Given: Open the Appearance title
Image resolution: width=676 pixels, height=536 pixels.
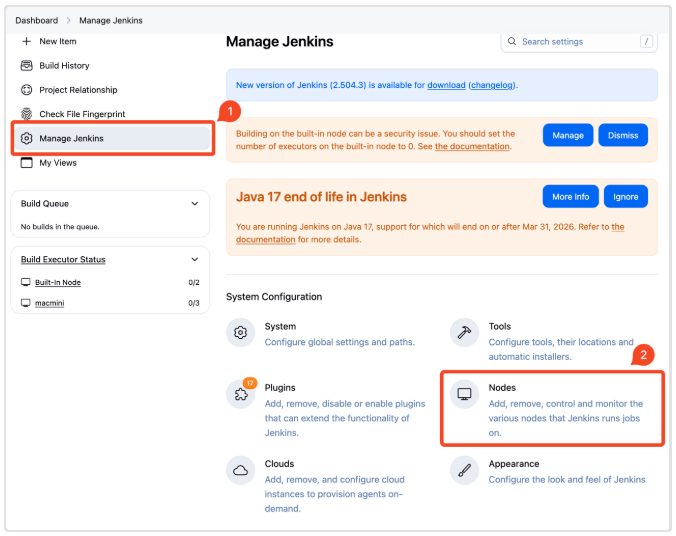Looking at the screenshot, I should (x=514, y=464).
